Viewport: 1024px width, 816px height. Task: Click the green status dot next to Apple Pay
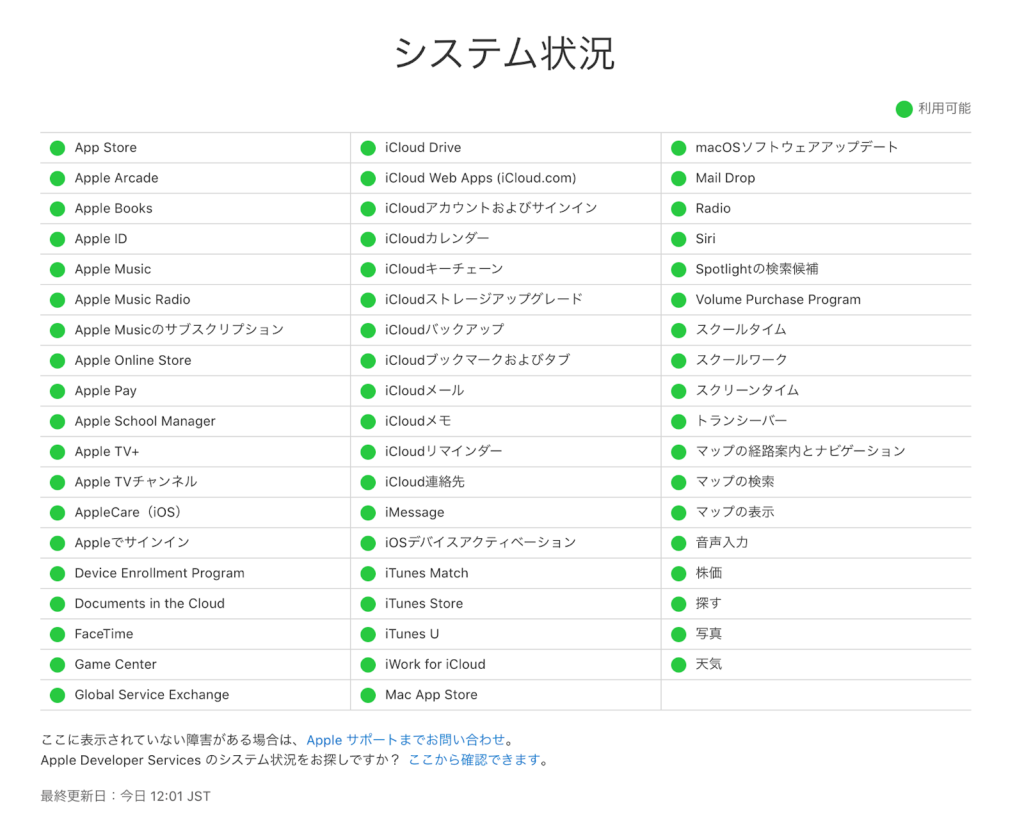coord(57,391)
